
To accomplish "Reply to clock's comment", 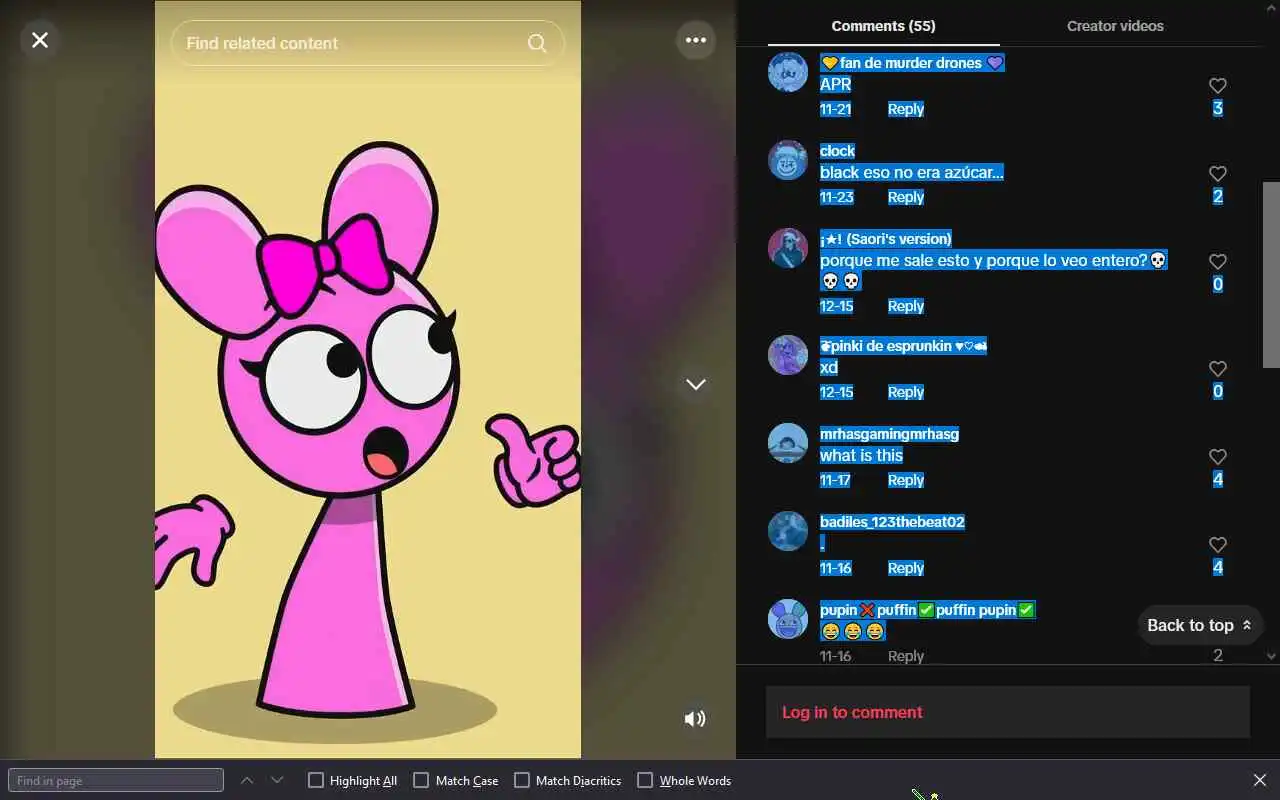I will [x=906, y=197].
